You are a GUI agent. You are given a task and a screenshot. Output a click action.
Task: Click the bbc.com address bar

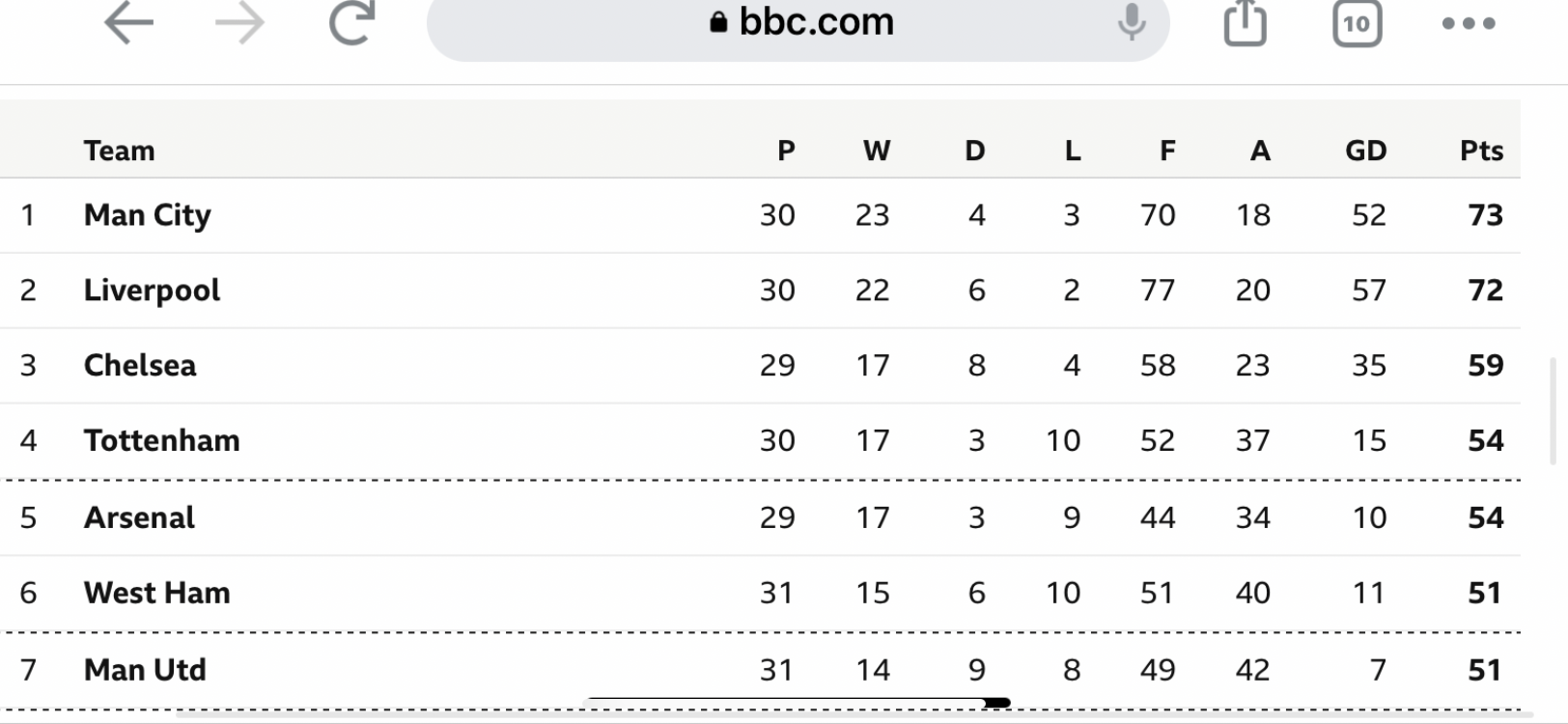pyautogui.click(x=798, y=23)
